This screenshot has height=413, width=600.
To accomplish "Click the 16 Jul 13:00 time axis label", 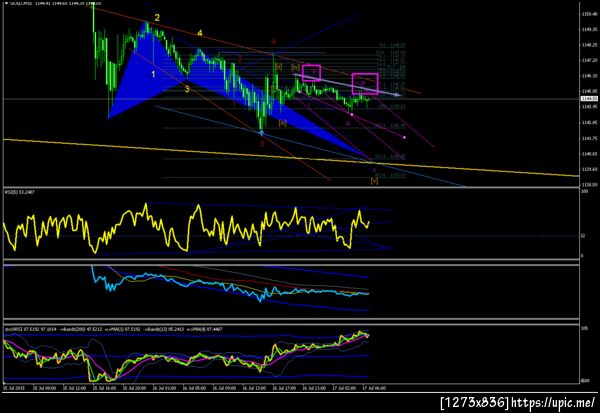I will [254, 388].
